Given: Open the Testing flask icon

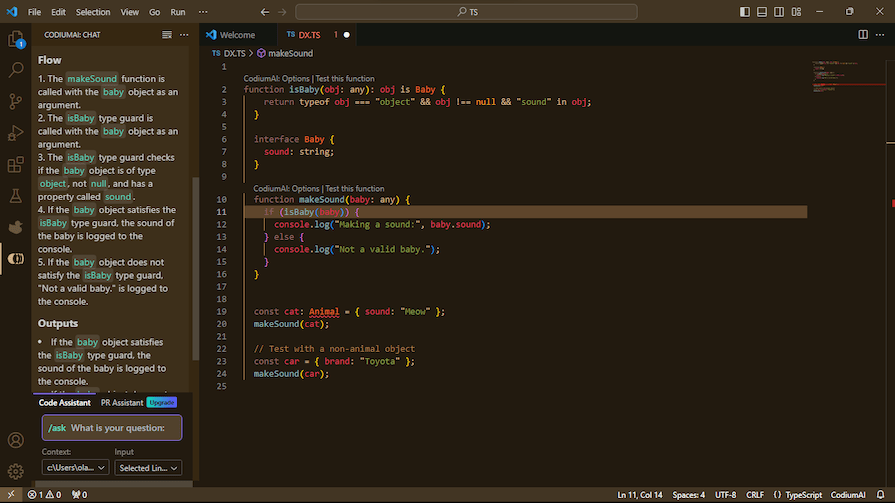Looking at the screenshot, I should pos(16,195).
